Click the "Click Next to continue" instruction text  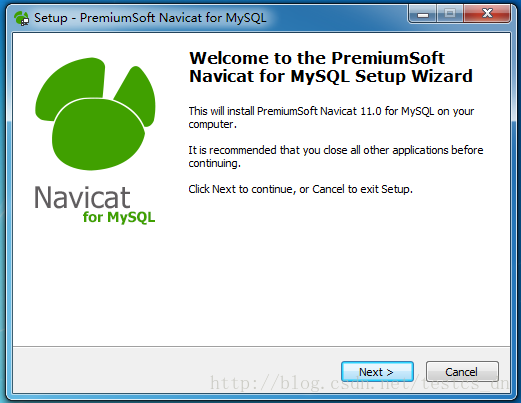pos(301,189)
